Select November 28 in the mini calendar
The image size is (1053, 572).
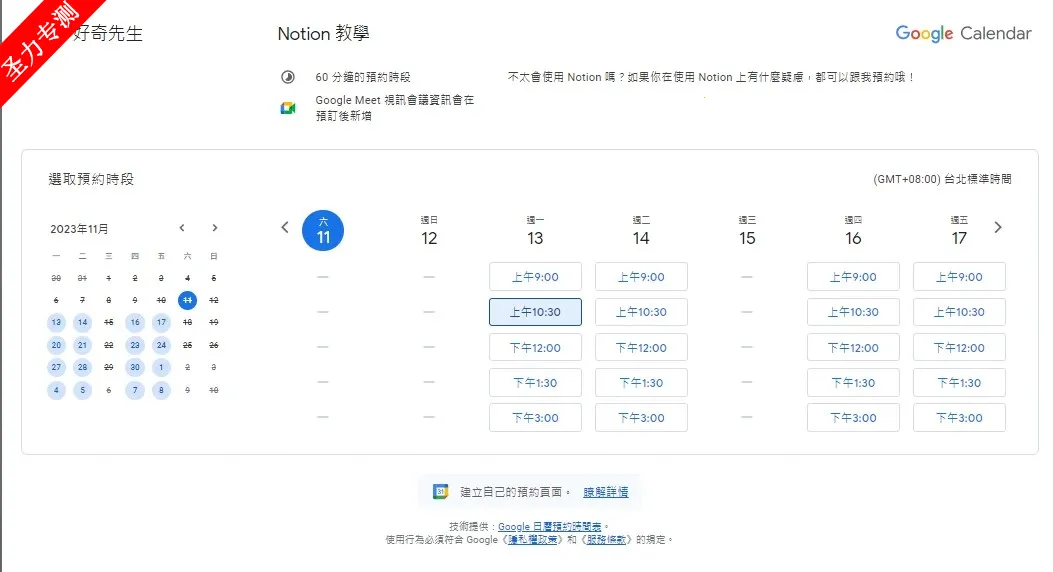[83, 367]
